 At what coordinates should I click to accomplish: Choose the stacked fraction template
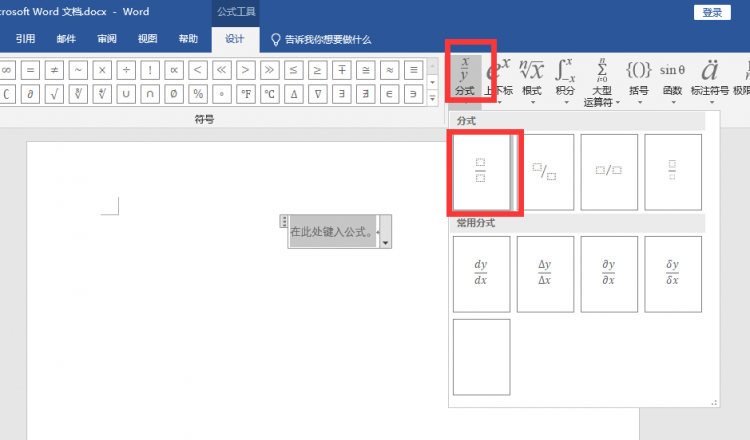pos(481,172)
